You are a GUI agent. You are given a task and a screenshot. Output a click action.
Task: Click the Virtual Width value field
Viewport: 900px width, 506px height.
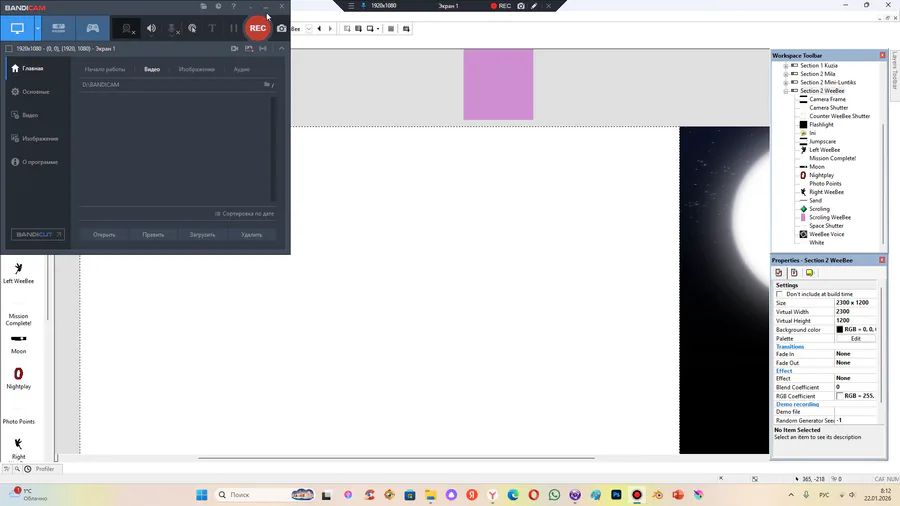(855, 312)
